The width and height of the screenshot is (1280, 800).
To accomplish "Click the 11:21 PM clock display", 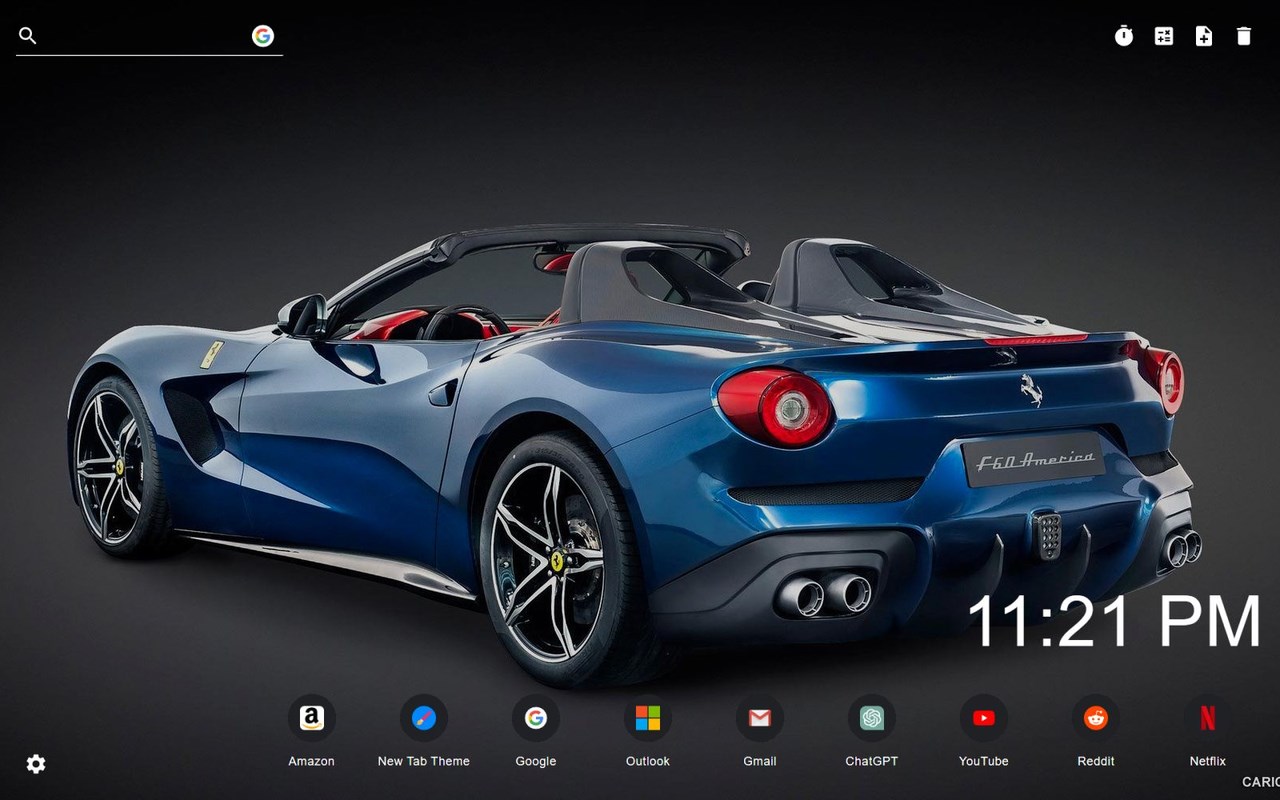I will point(1114,622).
